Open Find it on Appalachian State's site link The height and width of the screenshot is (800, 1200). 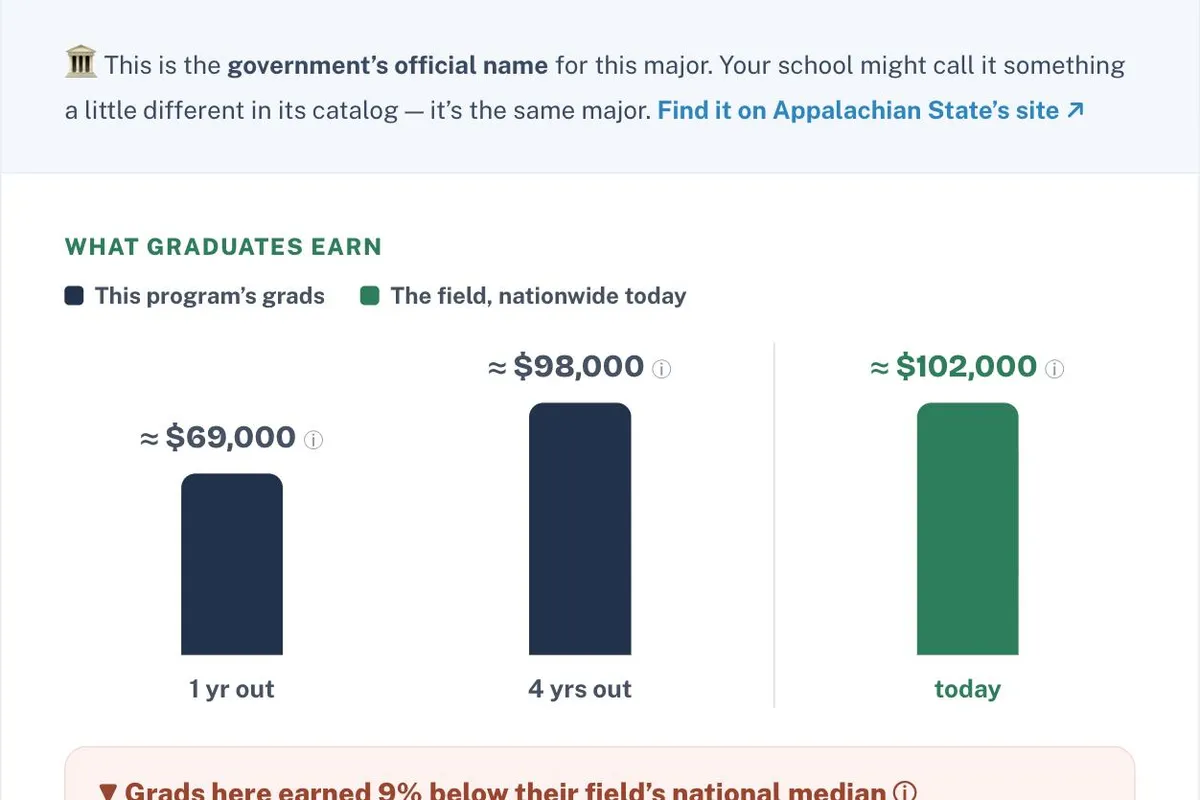(x=870, y=110)
